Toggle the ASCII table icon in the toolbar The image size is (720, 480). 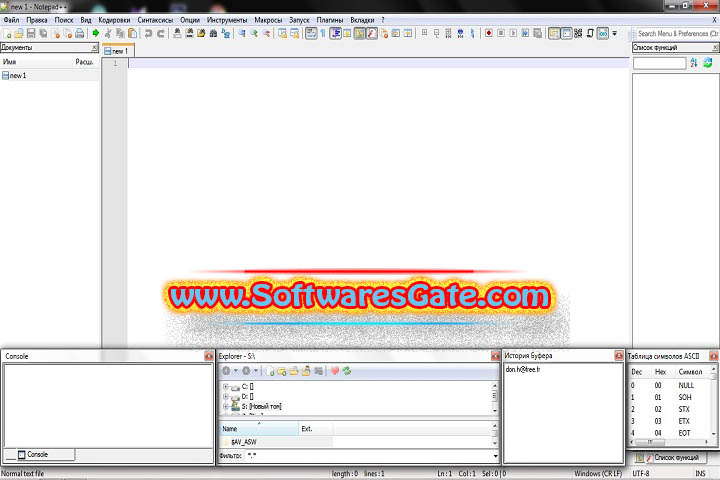[x=578, y=34]
